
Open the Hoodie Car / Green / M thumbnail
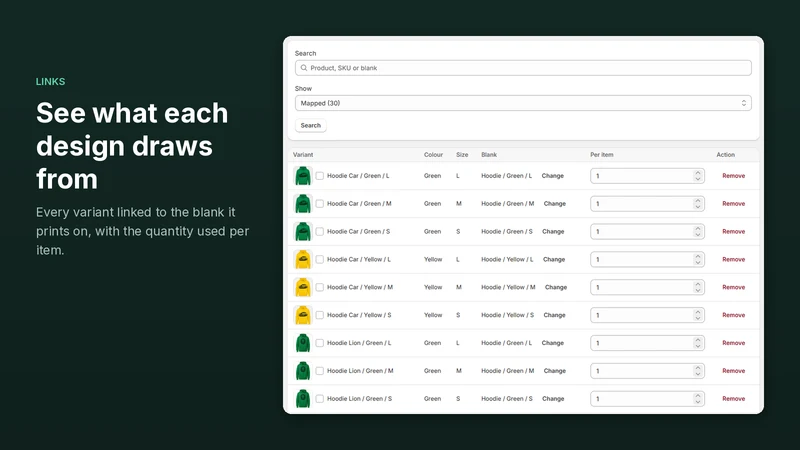[x=303, y=204]
